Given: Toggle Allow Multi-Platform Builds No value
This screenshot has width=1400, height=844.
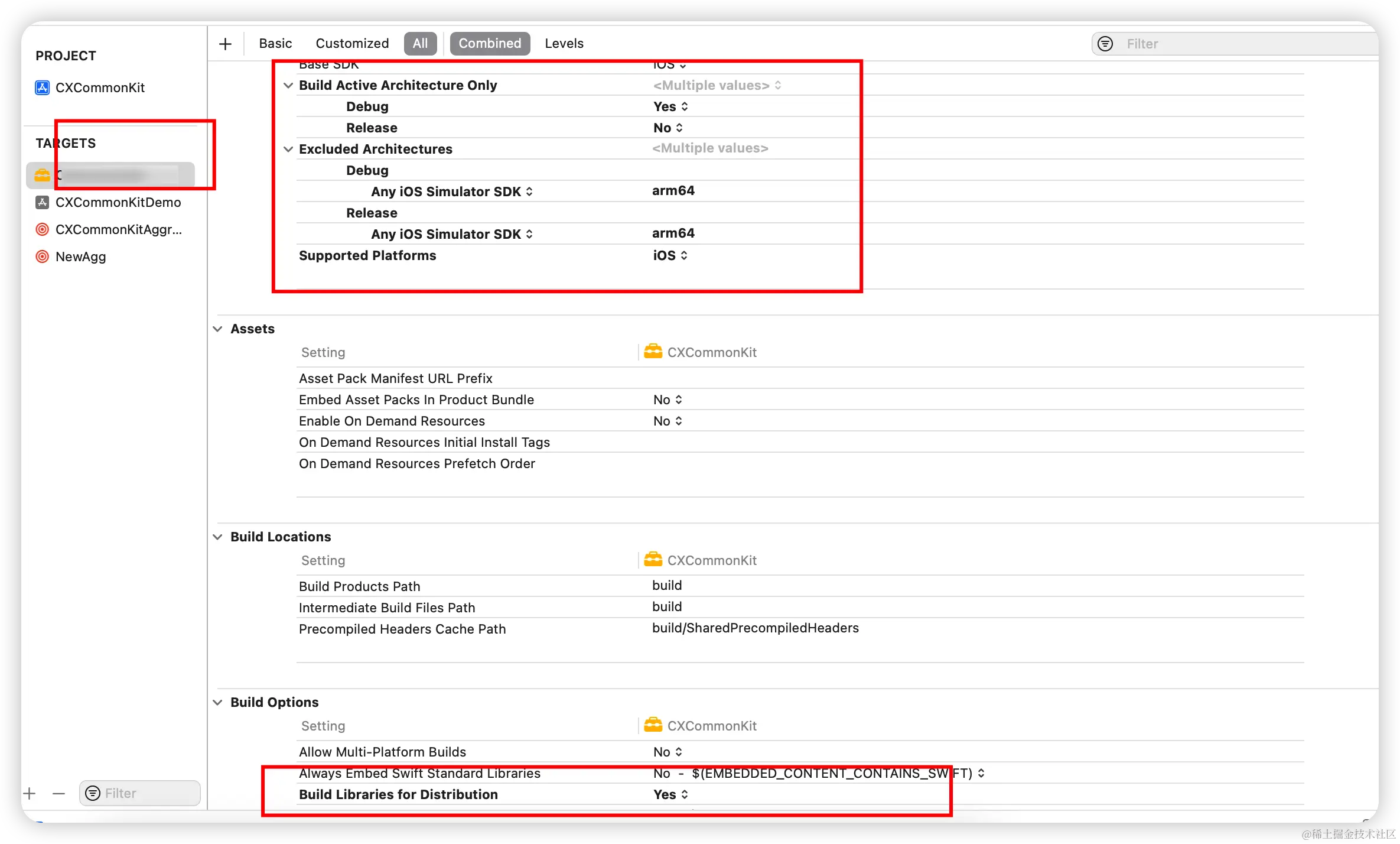Looking at the screenshot, I should (668, 752).
